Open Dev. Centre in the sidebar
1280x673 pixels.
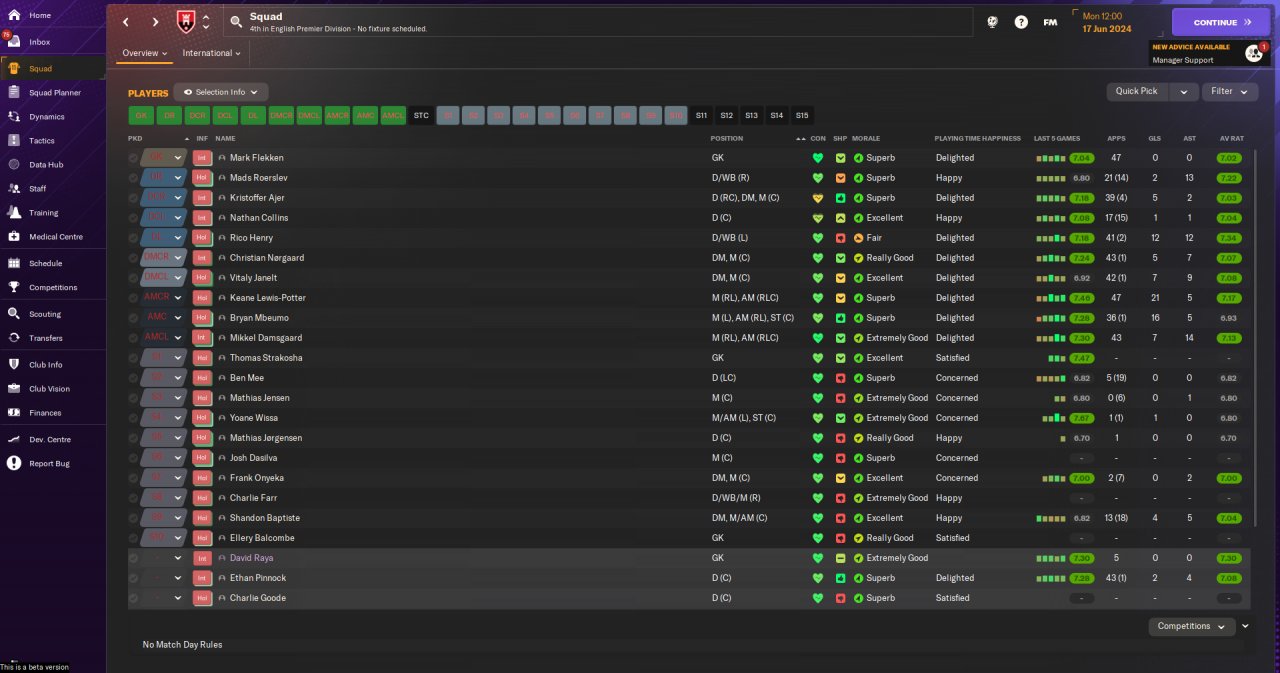click(x=50, y=440)
